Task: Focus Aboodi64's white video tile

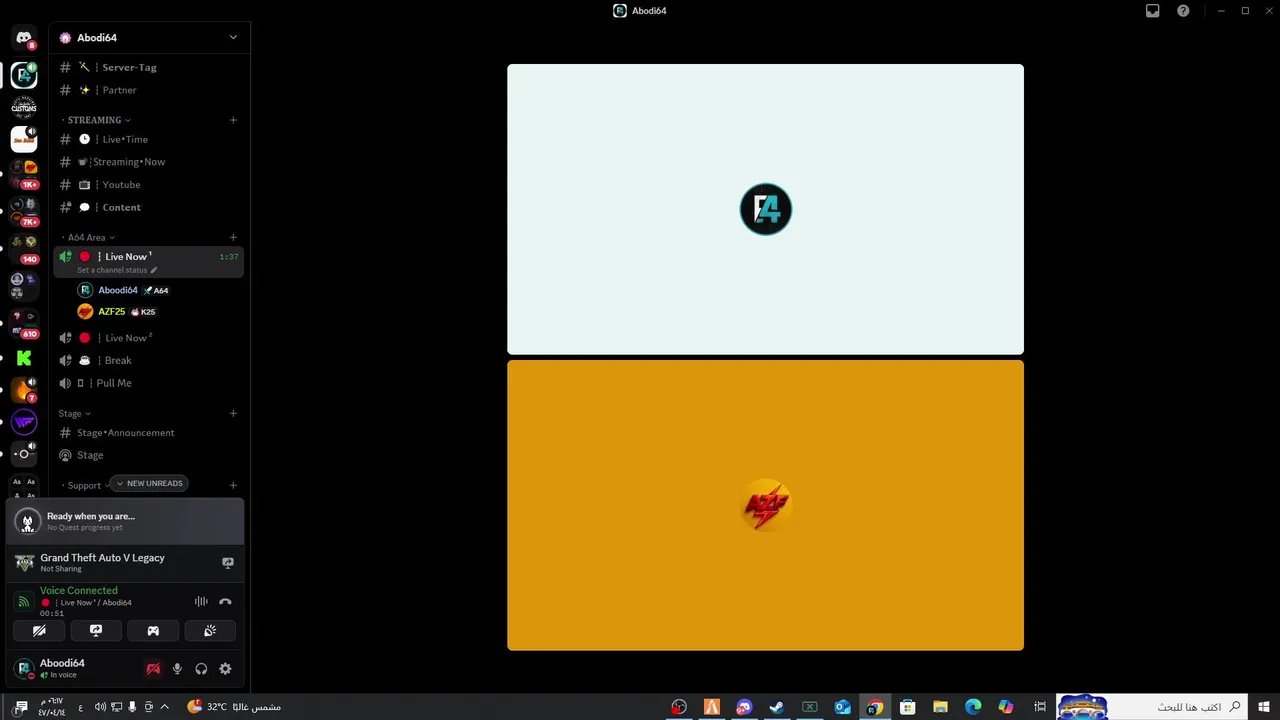Action: point(765,209)
